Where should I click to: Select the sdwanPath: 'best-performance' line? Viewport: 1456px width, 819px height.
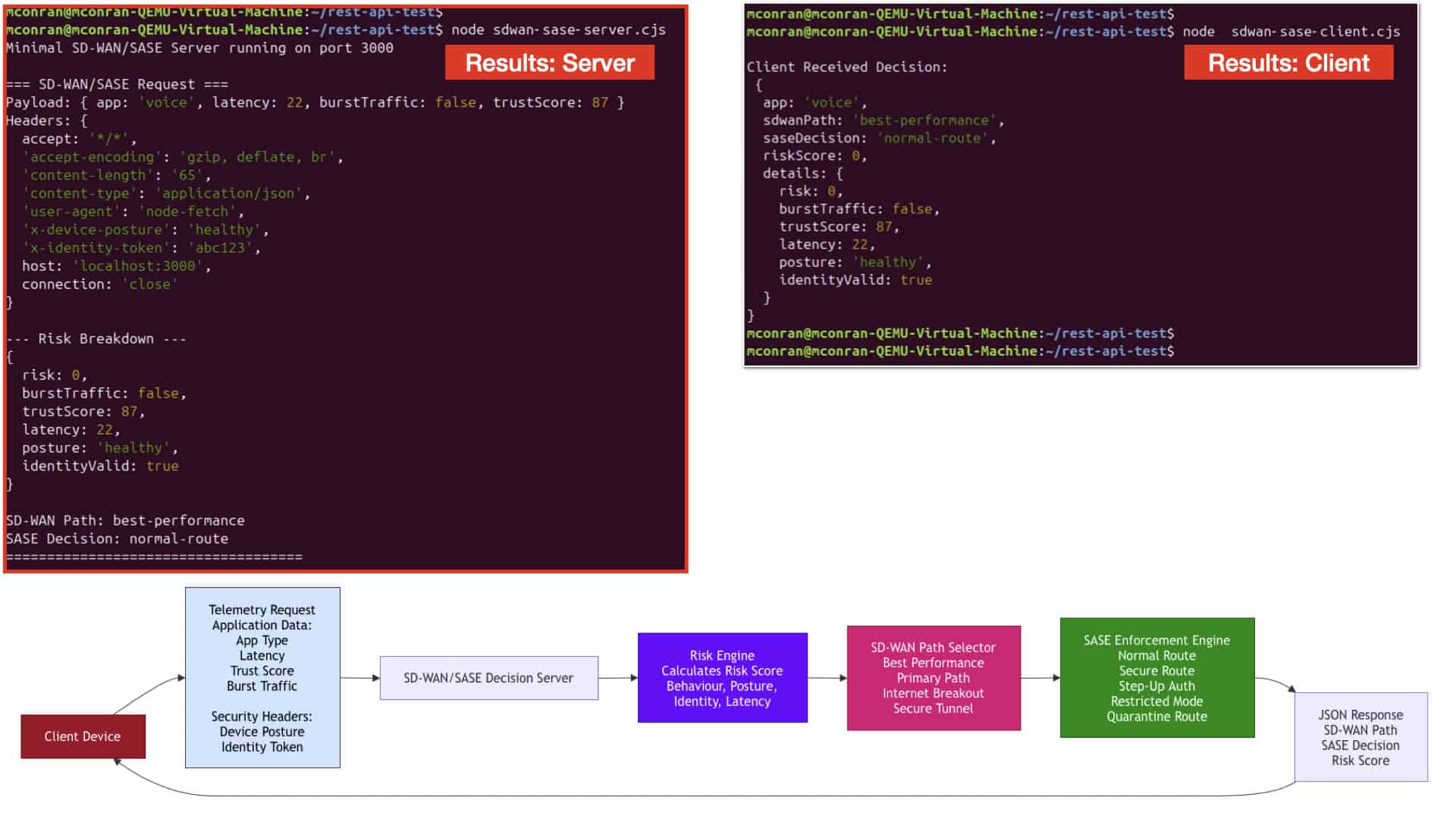(883, 121)
